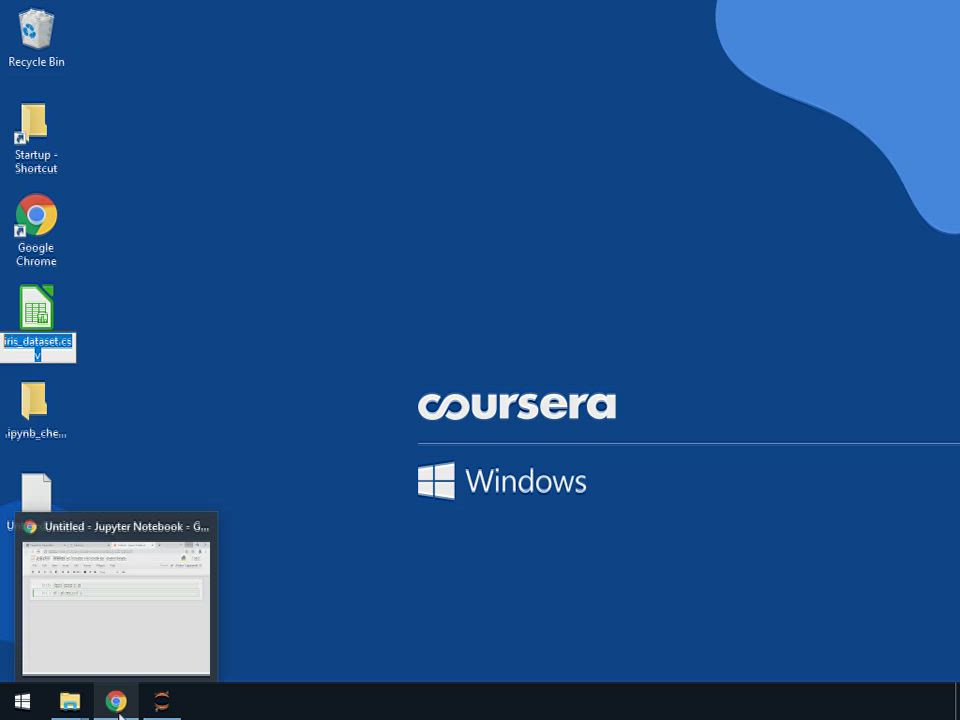Click the iris_dataset.csv filename edit box

38,348
